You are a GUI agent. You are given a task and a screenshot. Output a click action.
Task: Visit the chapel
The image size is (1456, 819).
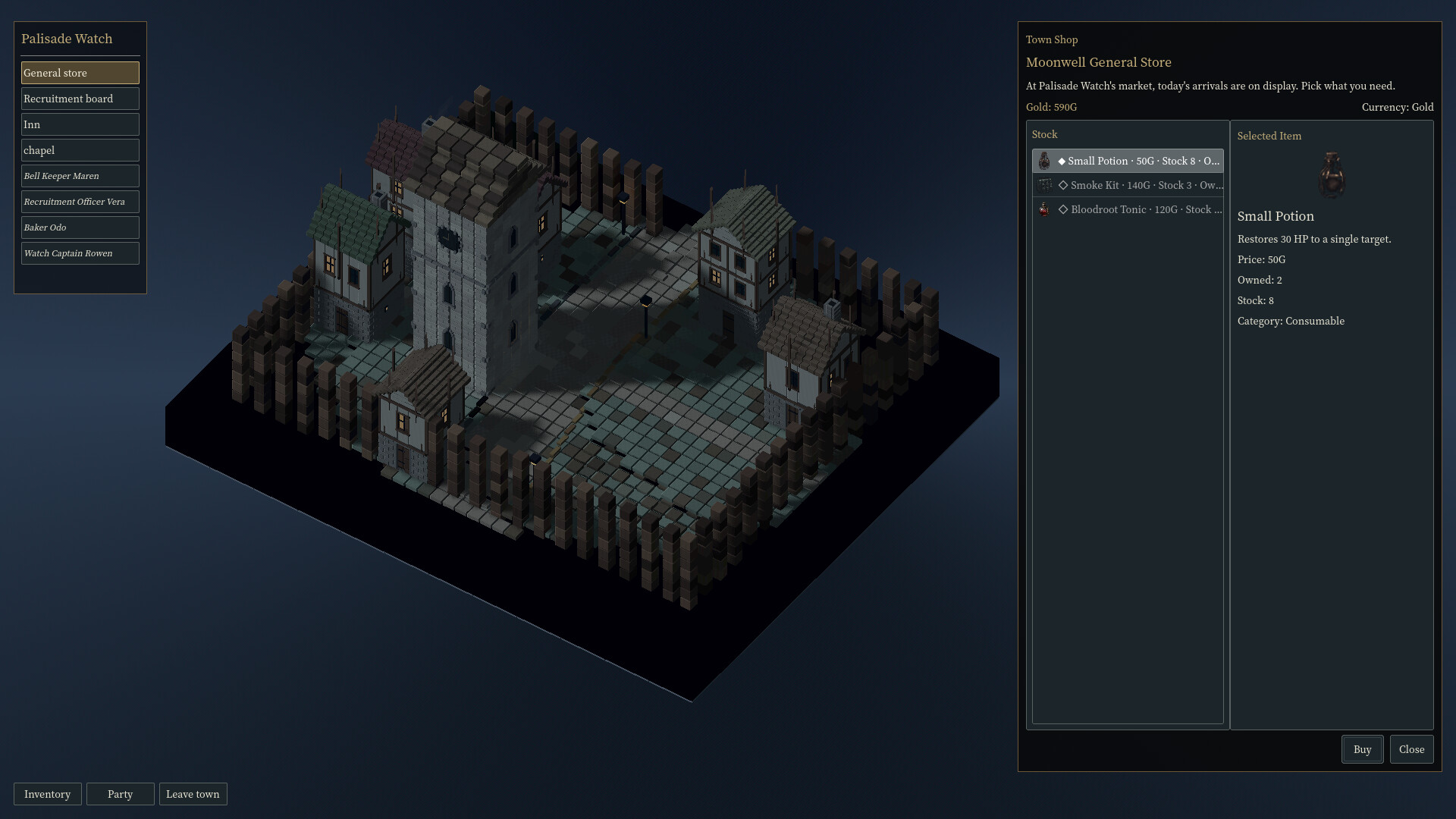80,150
